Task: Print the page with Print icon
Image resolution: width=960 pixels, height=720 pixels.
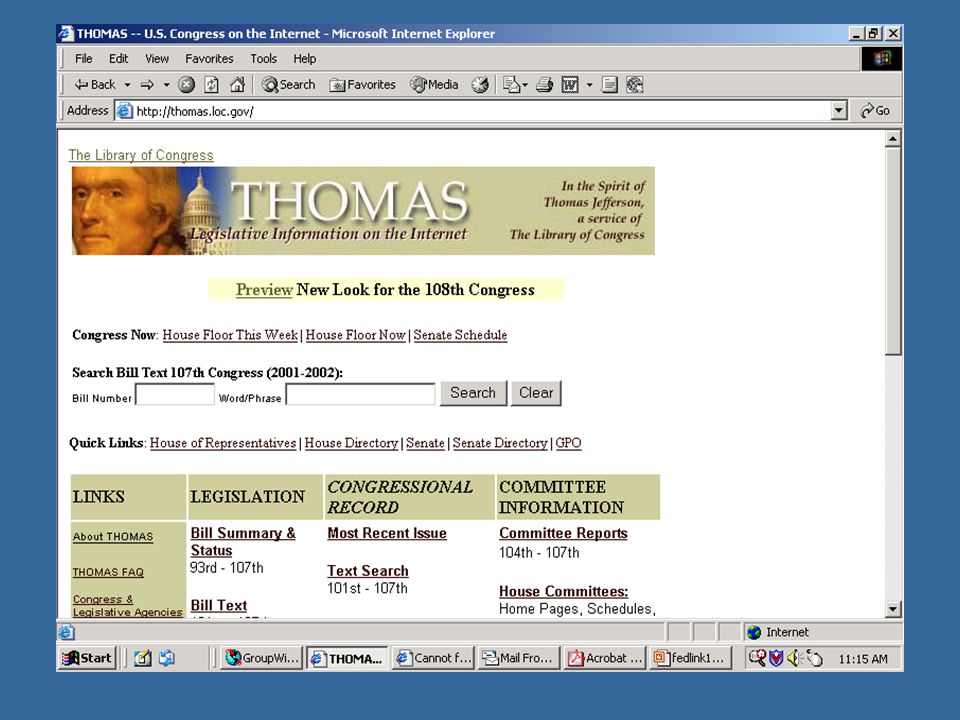Action: [x=544, y=84]
